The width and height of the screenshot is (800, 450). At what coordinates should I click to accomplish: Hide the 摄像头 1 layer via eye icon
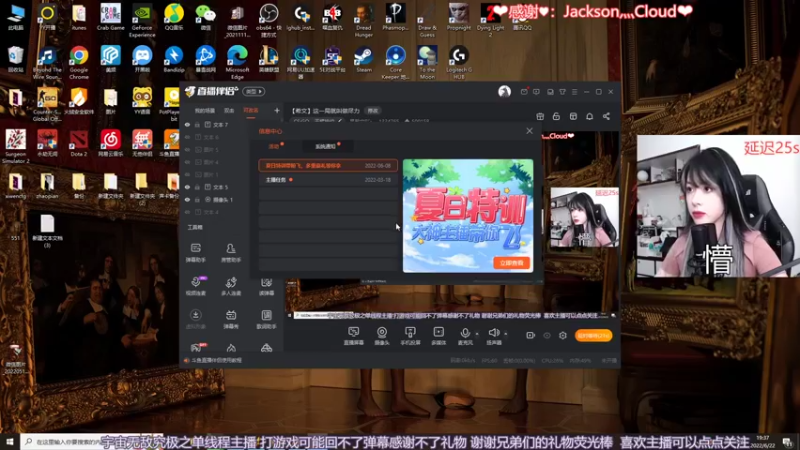187,199
